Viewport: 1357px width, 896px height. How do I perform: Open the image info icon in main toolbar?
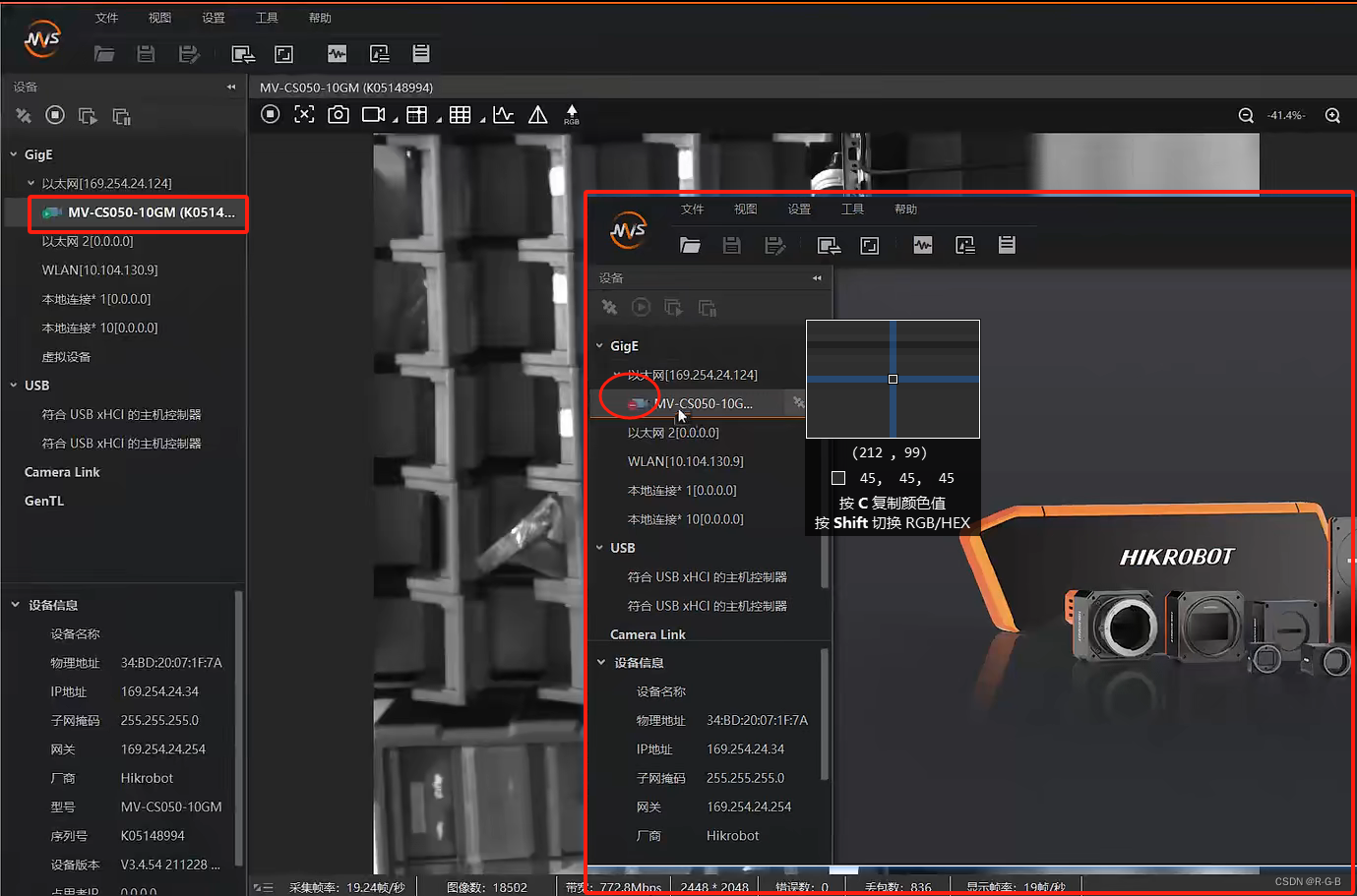click(x=380, y=54)
